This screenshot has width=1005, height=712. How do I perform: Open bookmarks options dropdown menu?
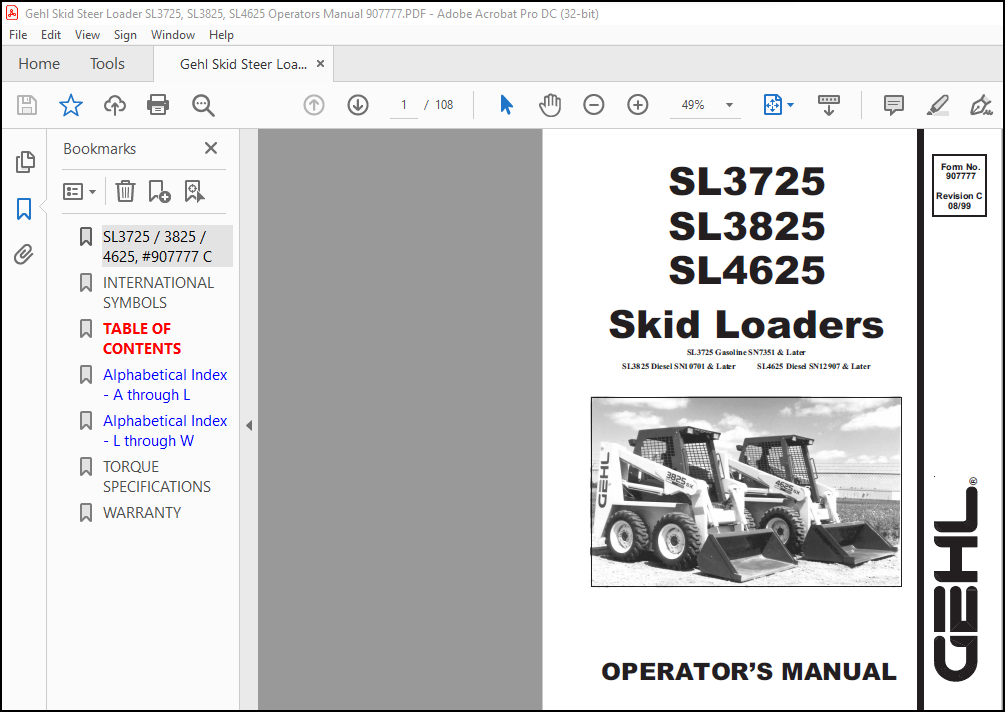pyautogui.click(x=79, y=191)
